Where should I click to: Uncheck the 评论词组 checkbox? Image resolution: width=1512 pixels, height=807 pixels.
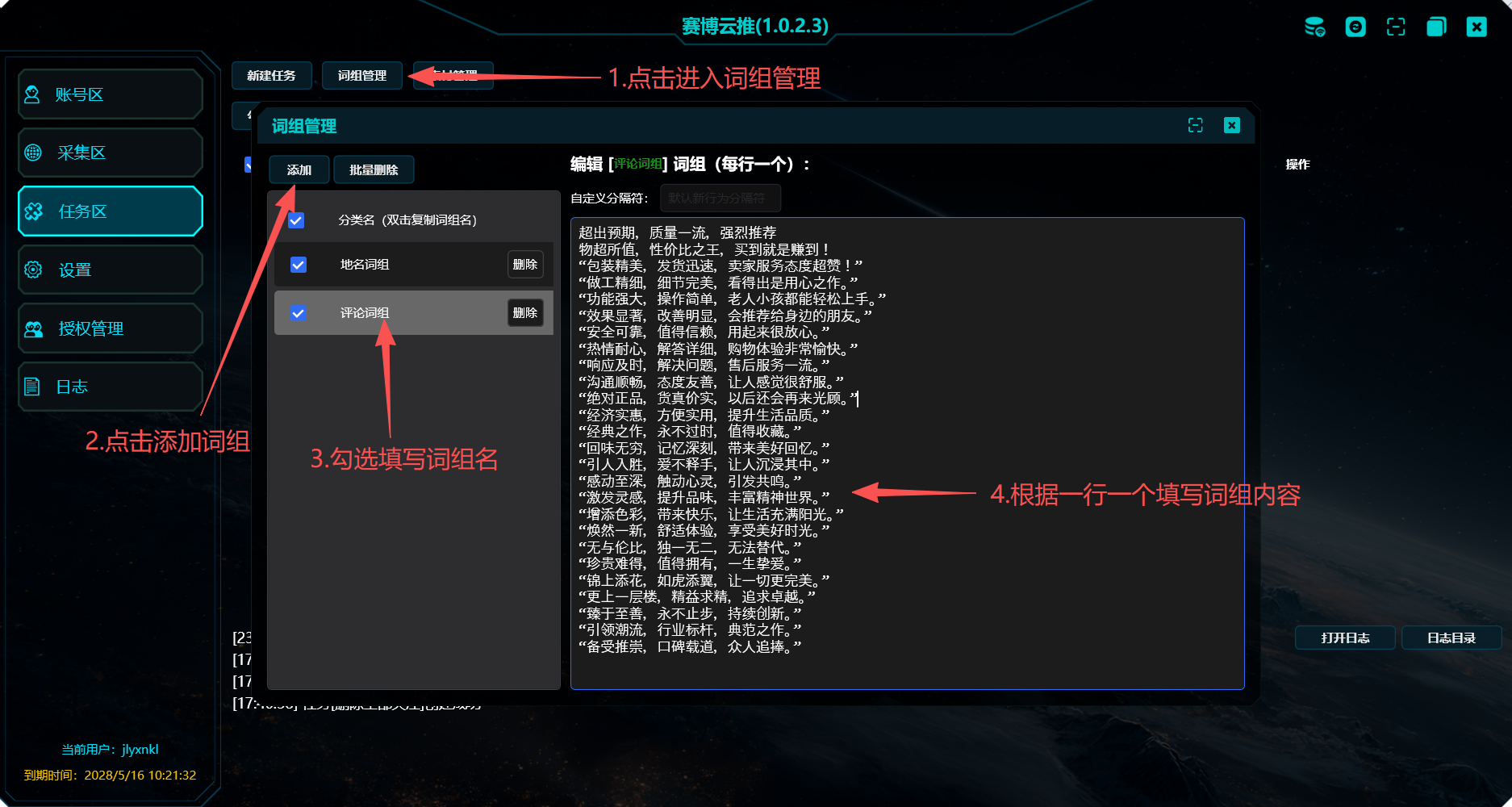[298, 312]
